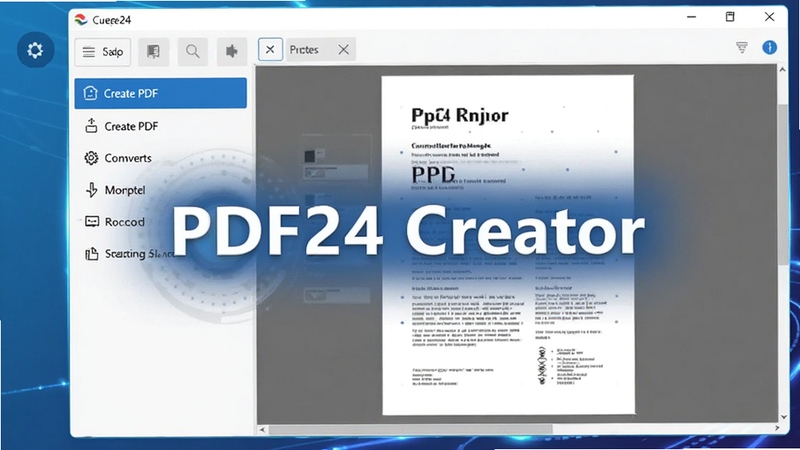Click the icon beside Scarting
Screen dimensions: 800x450
click(x=92, y=254)
